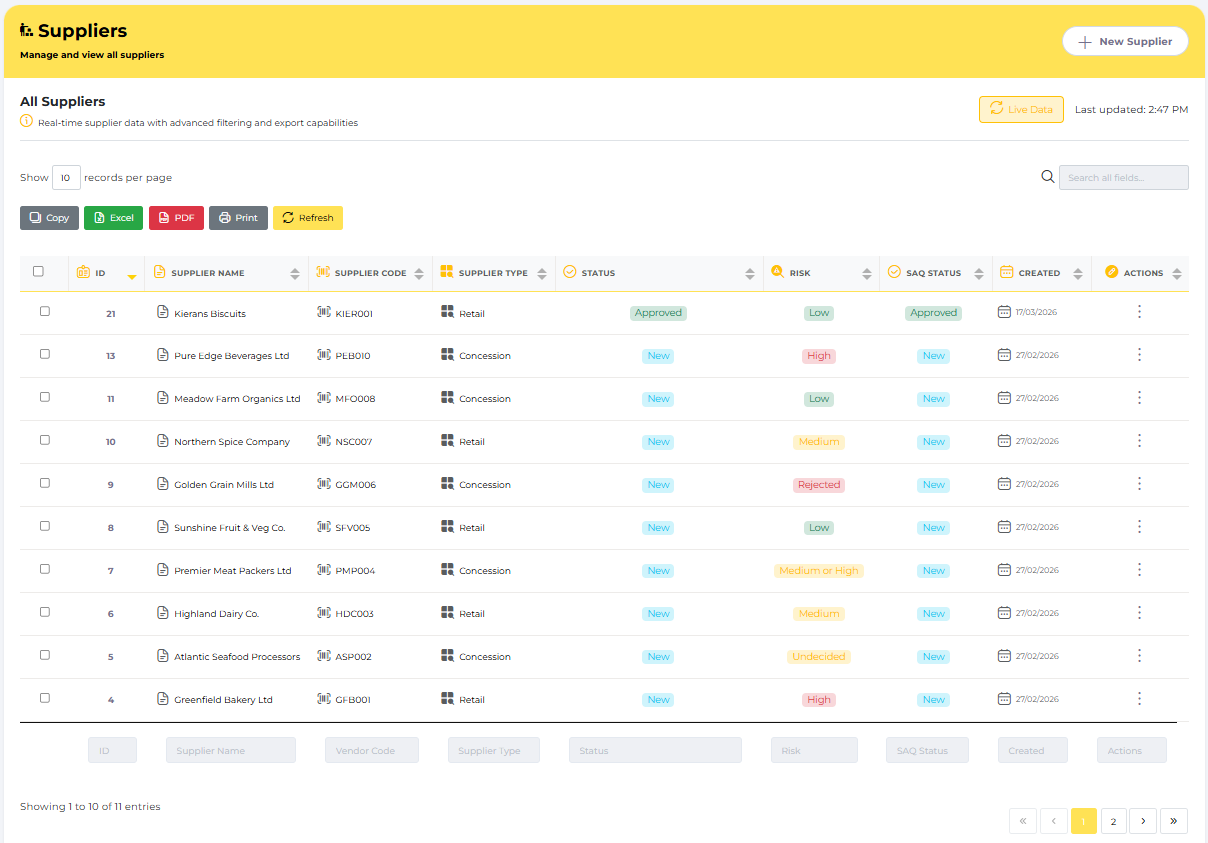Screen dimensions: 1208x843
Task: Click the document icon beside Highland Dairy Co.
Action: [x=164, y=613]
